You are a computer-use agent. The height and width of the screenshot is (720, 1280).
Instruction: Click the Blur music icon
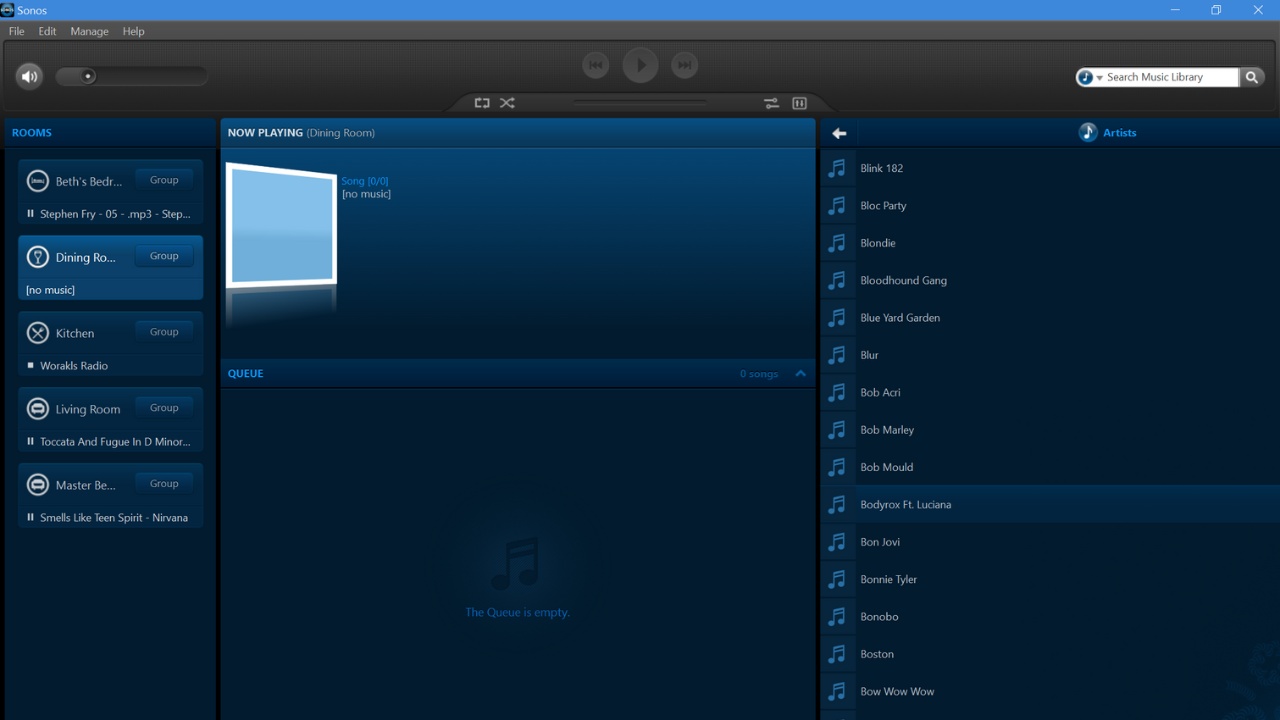click(x=838, y=355)
